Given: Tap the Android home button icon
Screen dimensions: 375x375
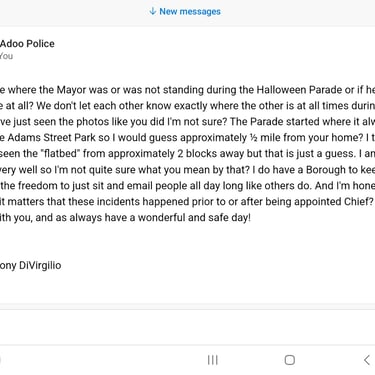Looking at the screenshot, I should pyautogui.click(x=290, y=360).
